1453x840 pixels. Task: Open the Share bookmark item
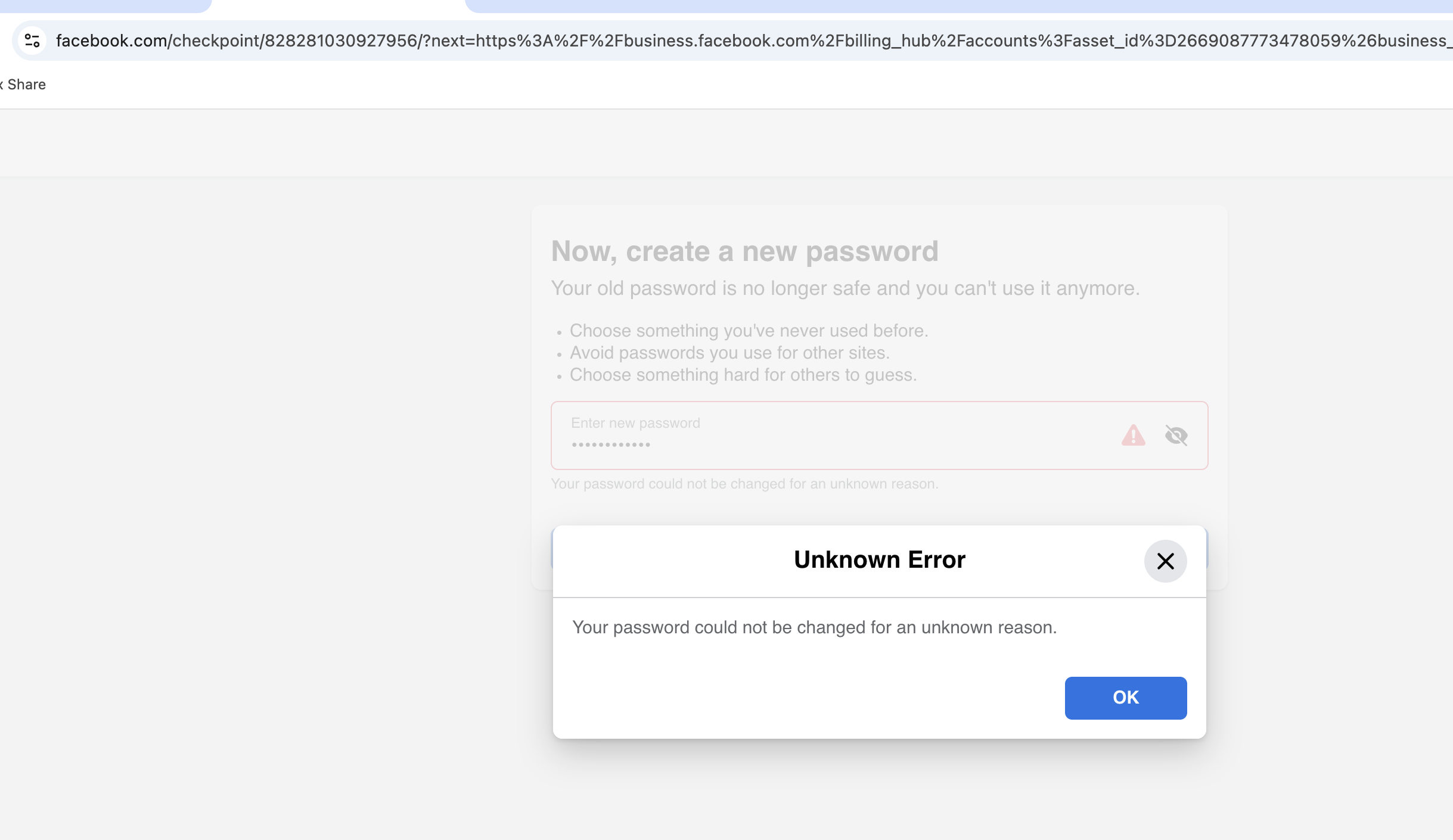(x=24, y=85)
